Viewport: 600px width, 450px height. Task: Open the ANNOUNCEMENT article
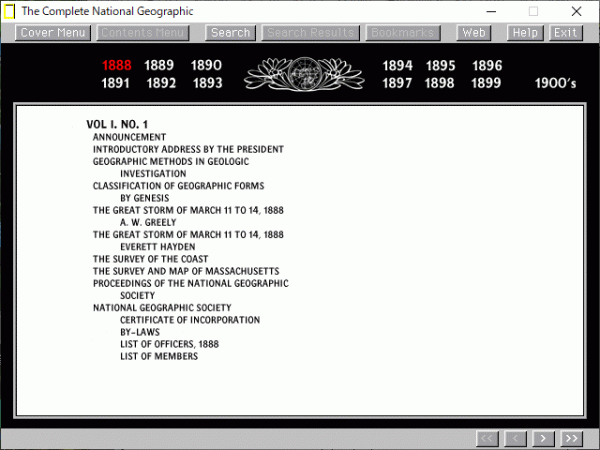click(x=129, y=137)
